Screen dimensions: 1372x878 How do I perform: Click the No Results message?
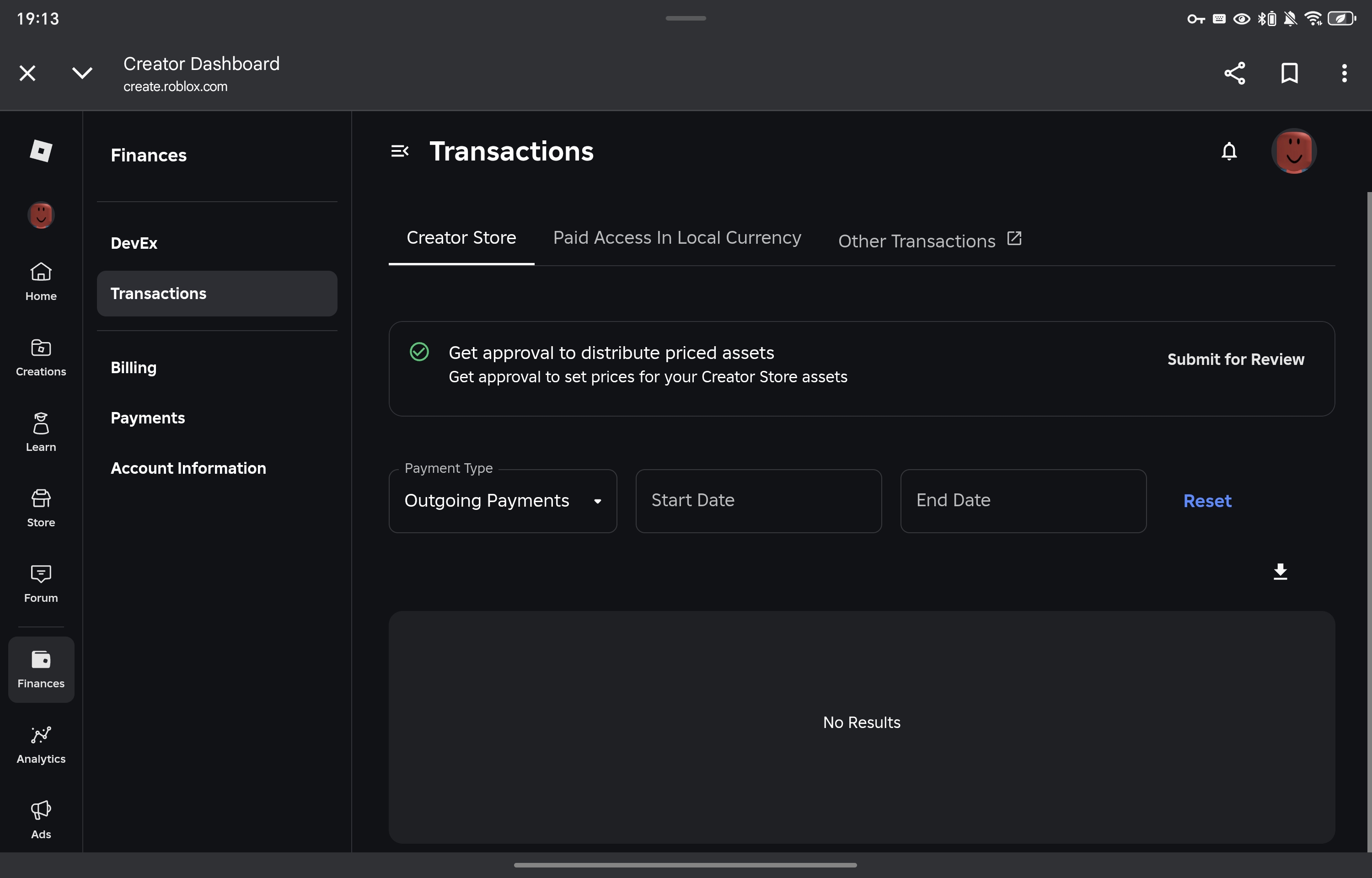[x=861, y=723]
